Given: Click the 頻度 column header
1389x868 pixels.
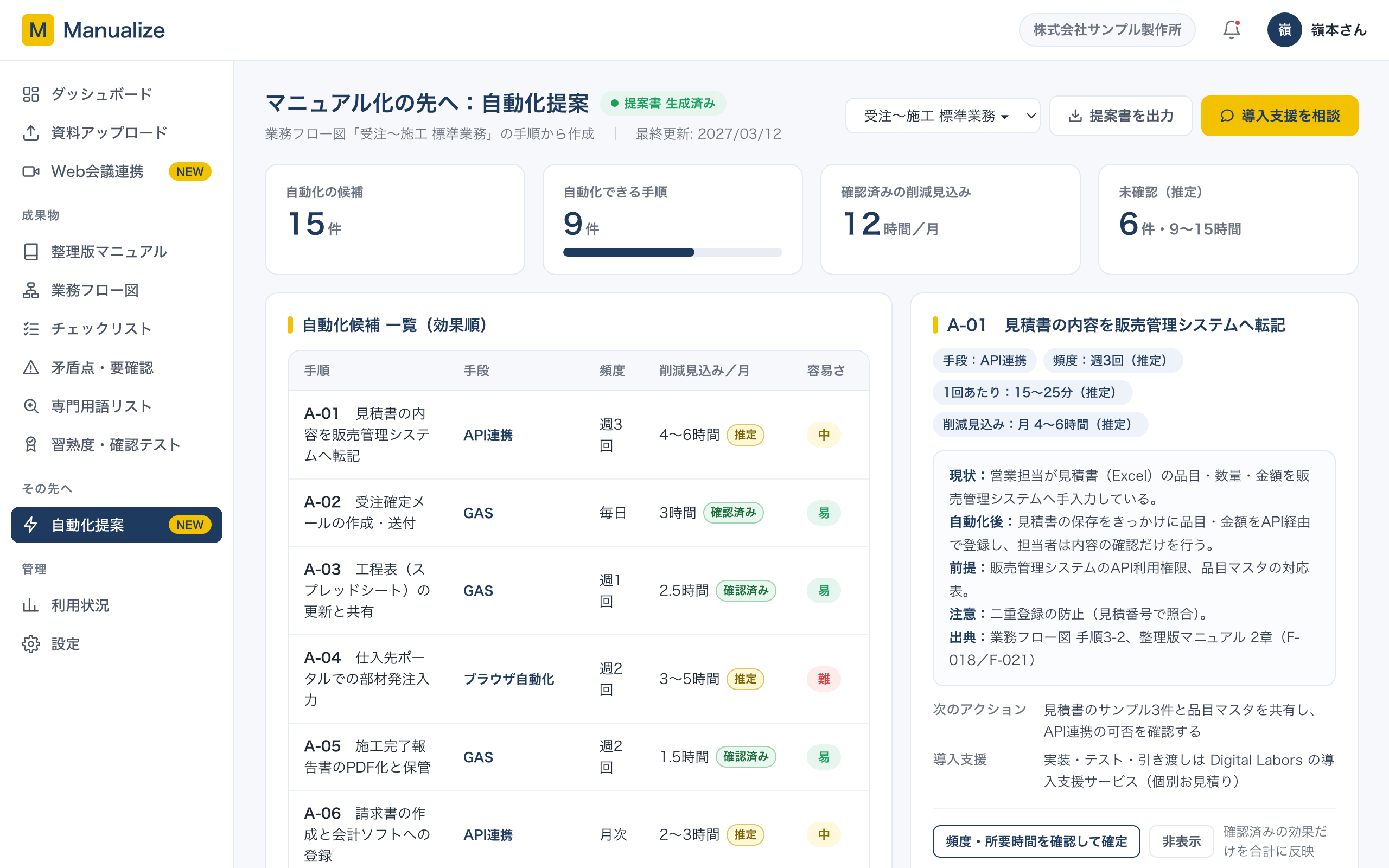Looking at the screenshot, I should click(612, 371).
